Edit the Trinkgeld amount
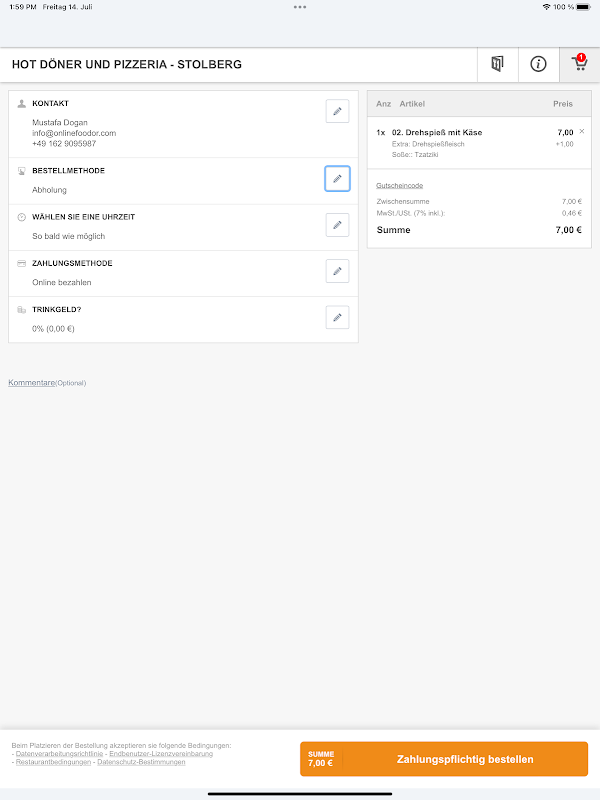Screen dimensions: 600x800 tap(337, 318)
